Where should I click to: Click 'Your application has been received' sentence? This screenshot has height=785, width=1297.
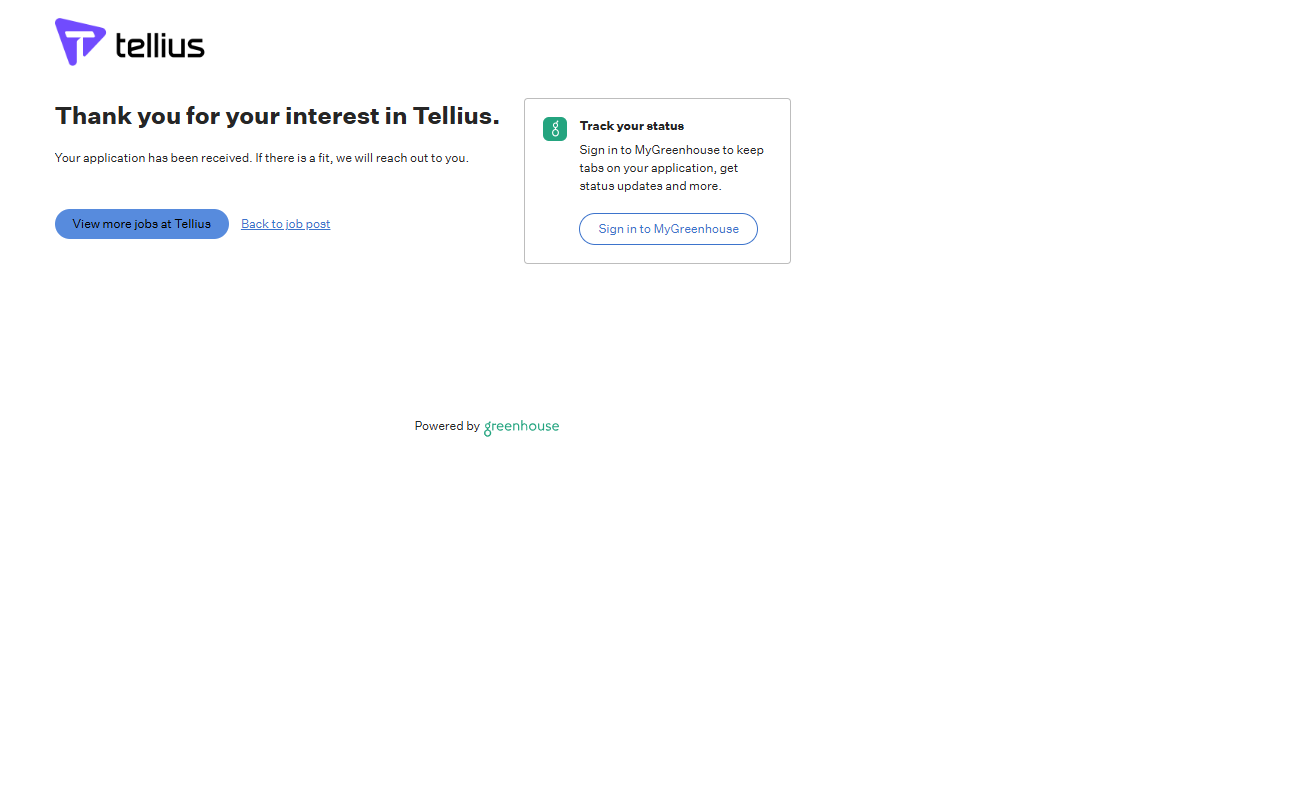tap(153, 158)
